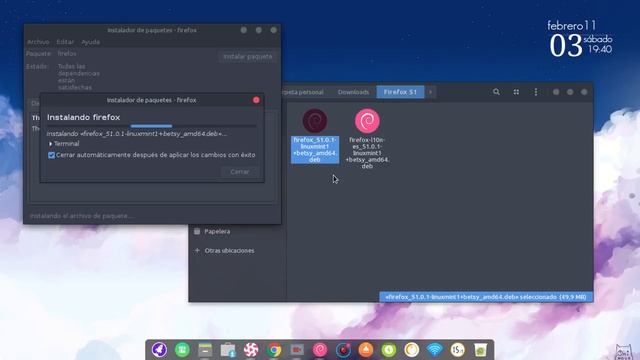640x360 pixels.
Task: Click the plus icon beside Otras ubicaciones
Action: coord(197,250)
